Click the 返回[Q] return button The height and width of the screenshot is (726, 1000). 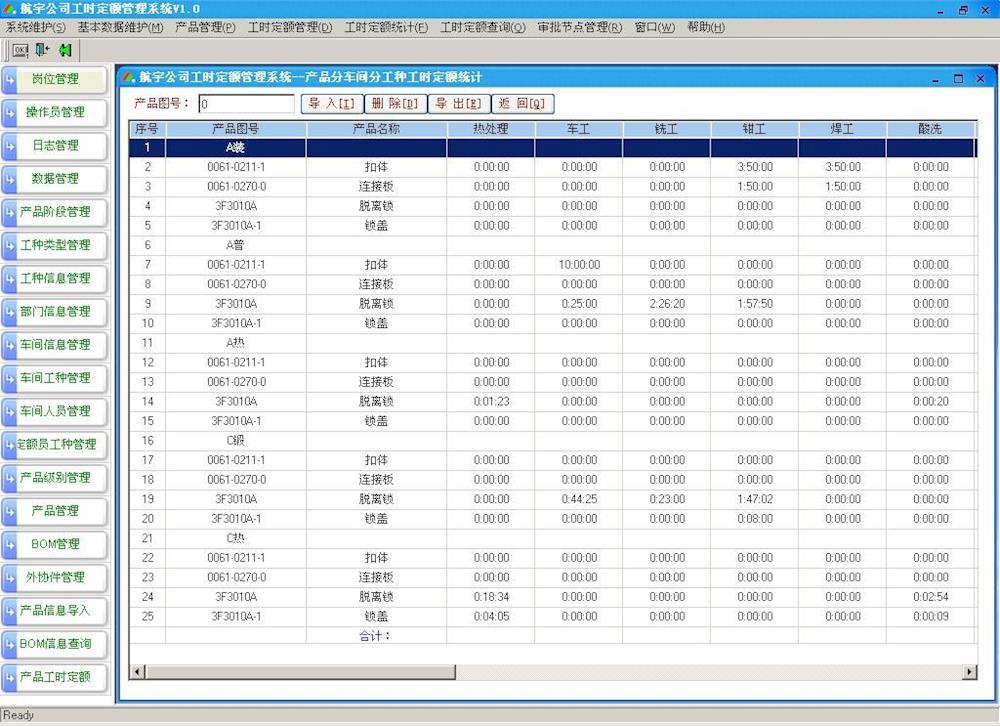(x=522, y=103)
